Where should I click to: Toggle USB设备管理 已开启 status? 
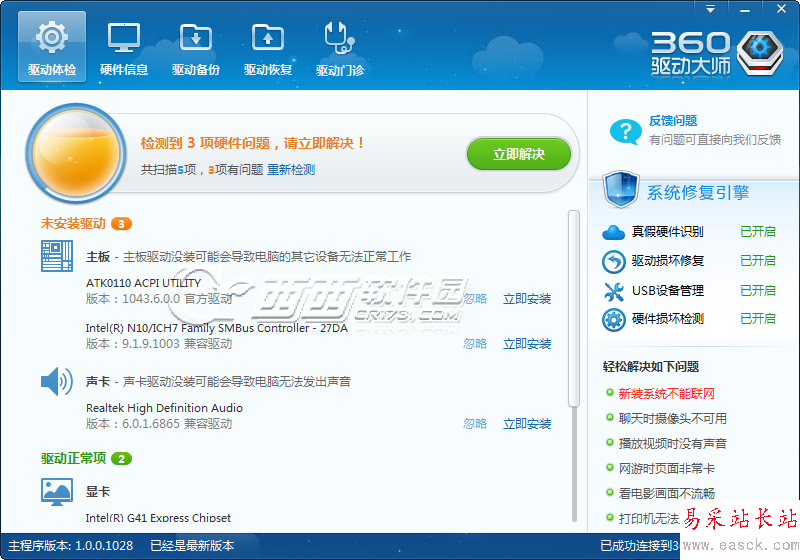click(758, 291)
